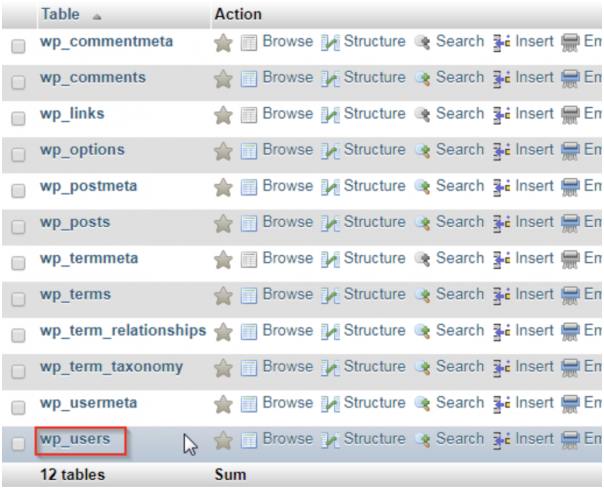This screenshot has height=489, width=604.
Task: Click the Table column header
Action: (60, 15)
